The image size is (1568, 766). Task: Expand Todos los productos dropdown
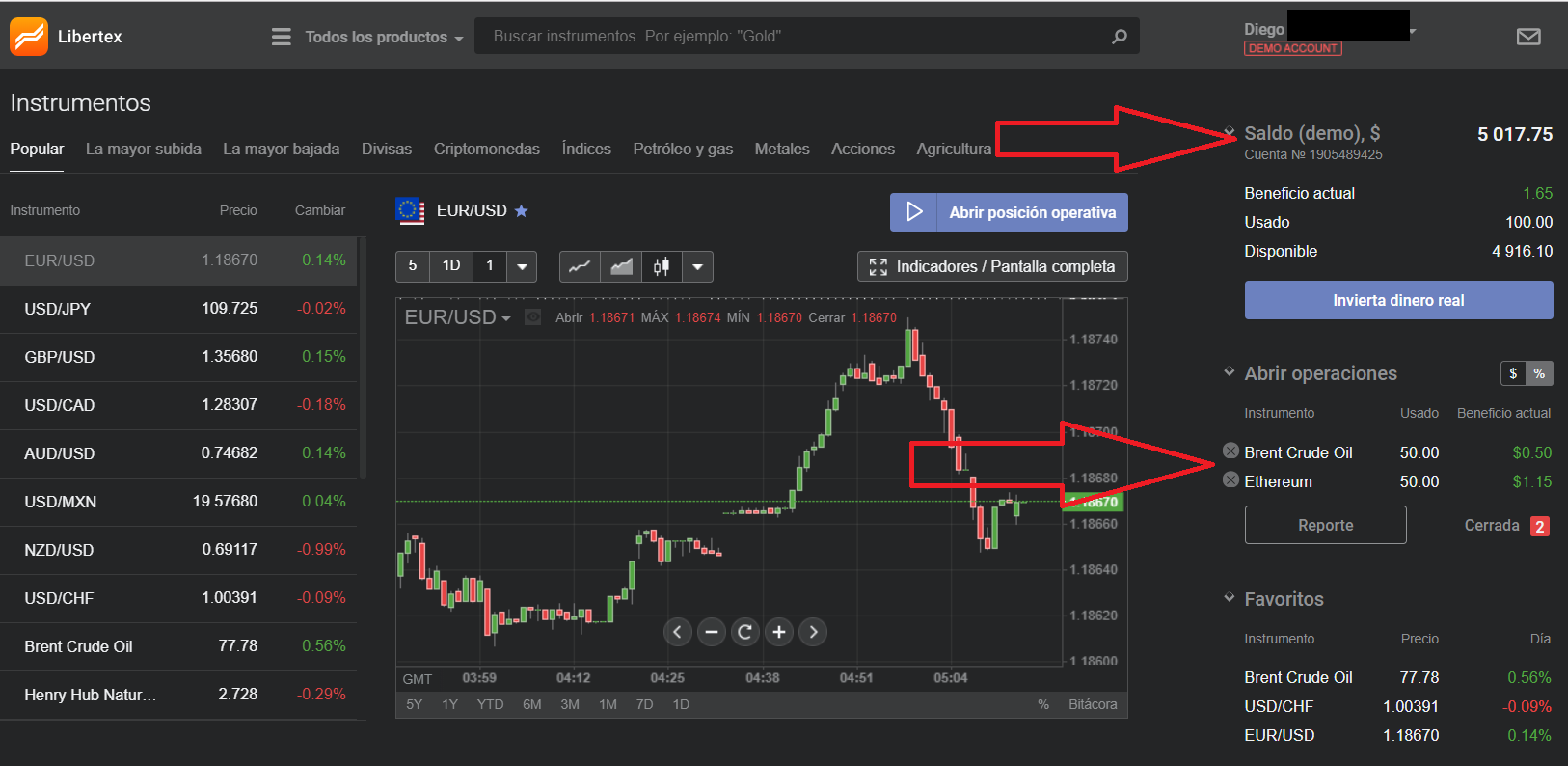[384, 37]
